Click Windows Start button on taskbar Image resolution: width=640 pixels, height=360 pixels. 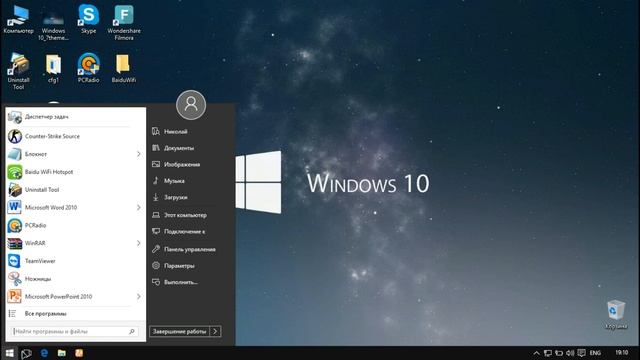(x=9, y=353)
